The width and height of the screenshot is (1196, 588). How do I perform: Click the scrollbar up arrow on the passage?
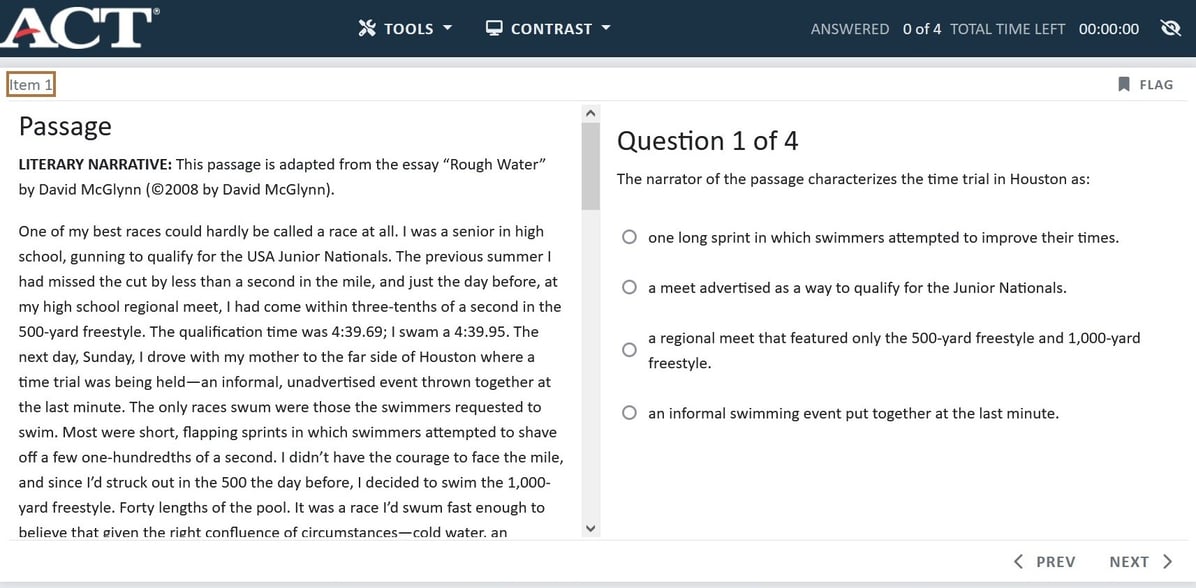[x=590, y=112]
